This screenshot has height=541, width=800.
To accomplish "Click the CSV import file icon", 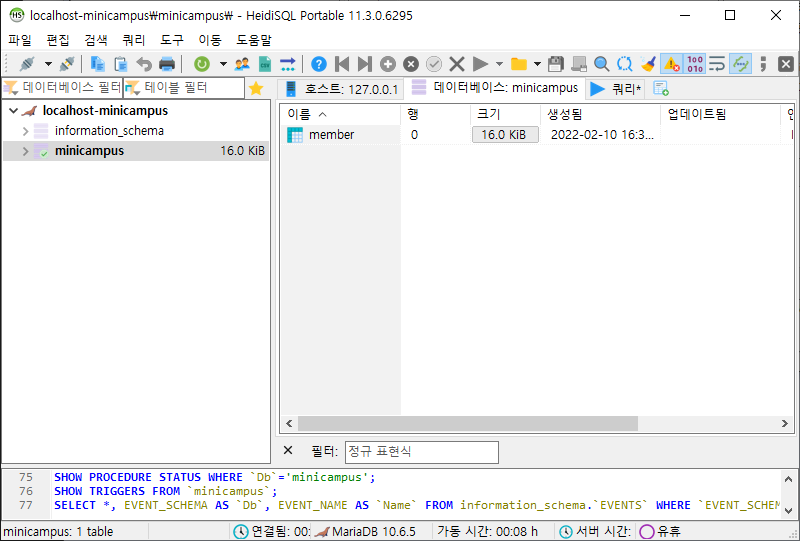I will [x=265, y=64].
